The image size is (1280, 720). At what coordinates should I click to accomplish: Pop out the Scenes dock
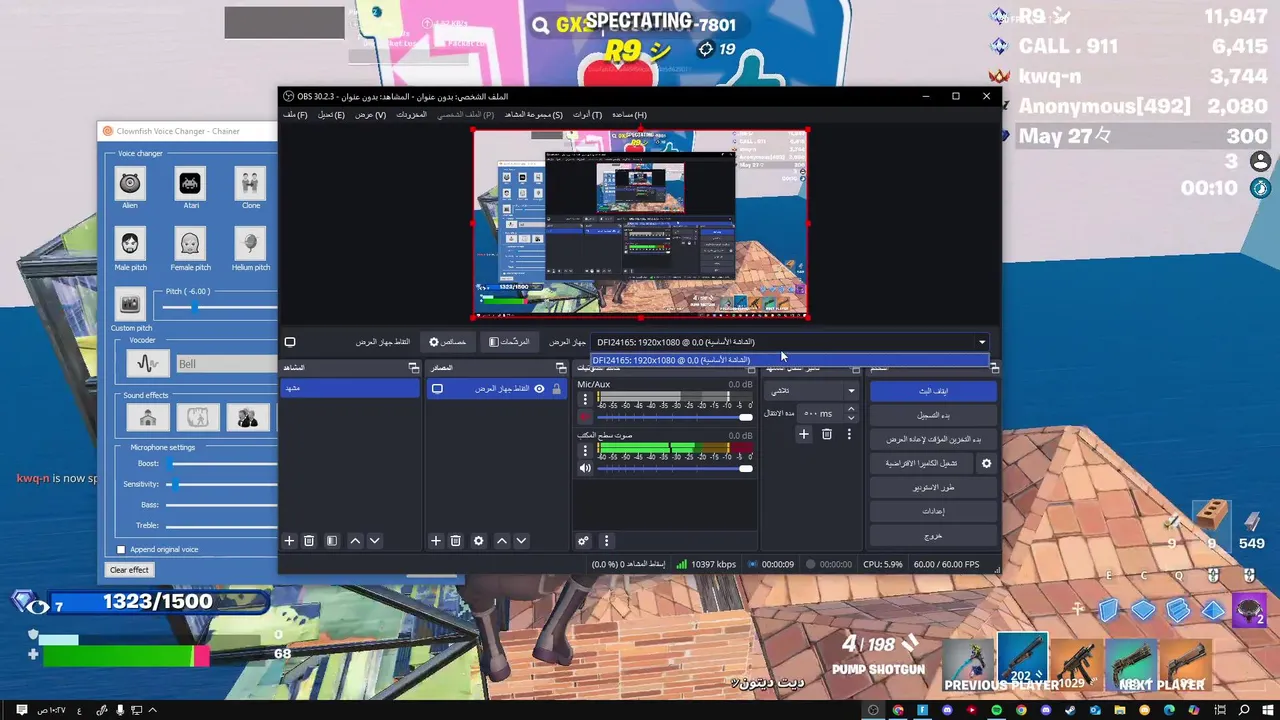(413, 368)
